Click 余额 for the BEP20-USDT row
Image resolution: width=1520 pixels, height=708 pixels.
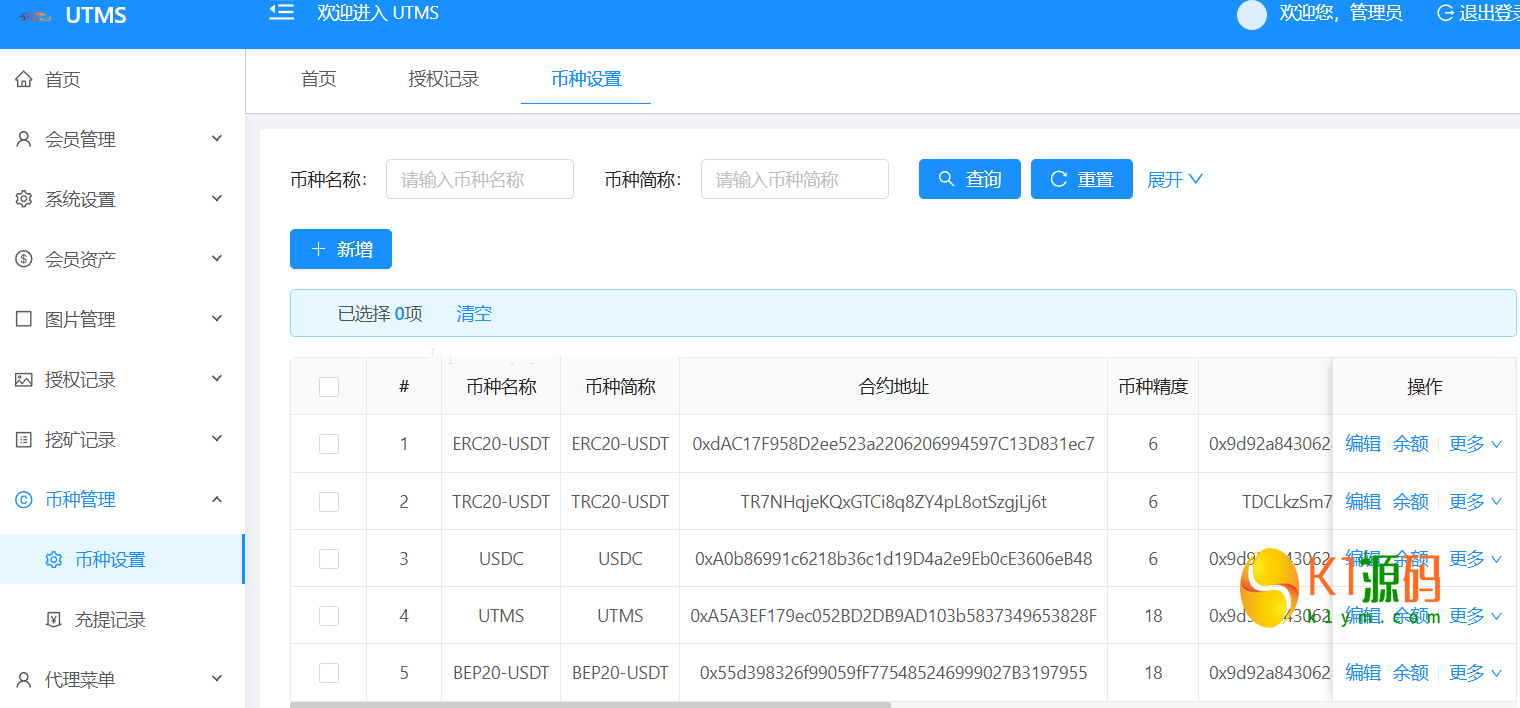(1411, 673)
